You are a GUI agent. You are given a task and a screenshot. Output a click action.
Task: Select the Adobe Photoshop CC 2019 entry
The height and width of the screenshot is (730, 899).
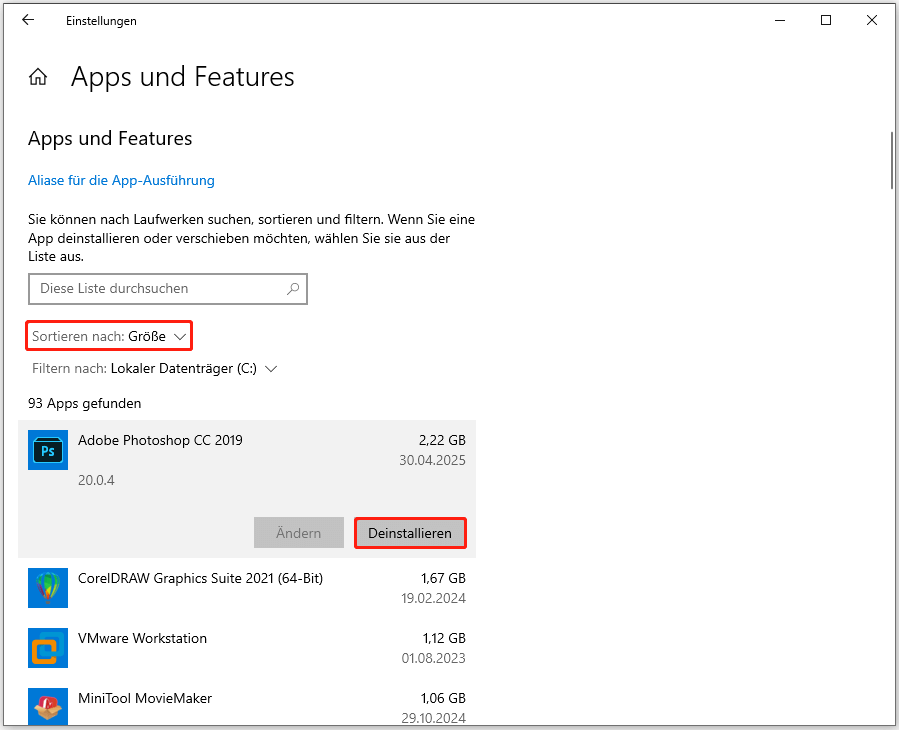pyautogui.click(x=247, y=489)
